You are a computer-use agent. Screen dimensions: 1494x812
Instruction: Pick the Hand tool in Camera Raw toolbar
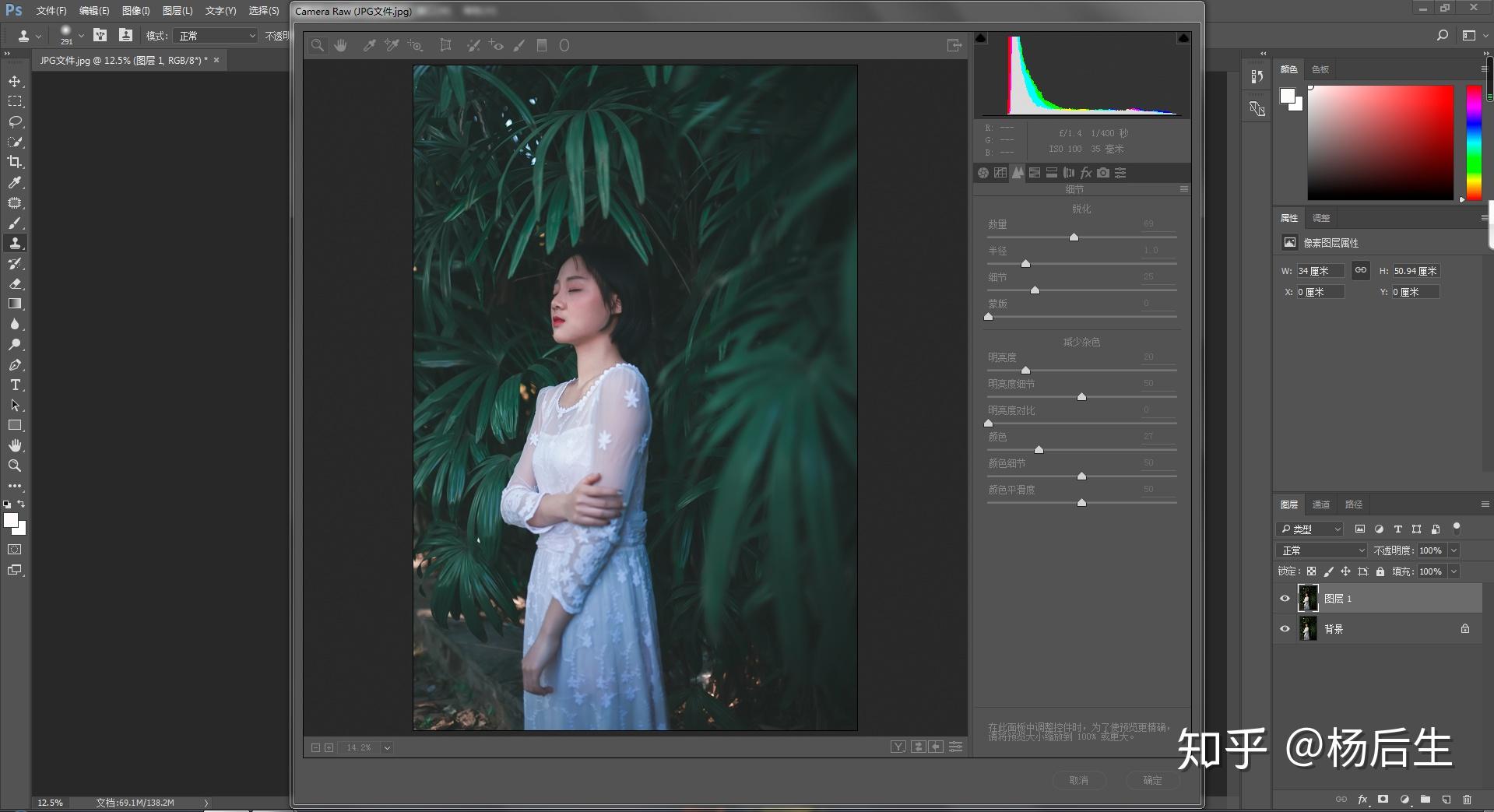[x=340, y=46]
